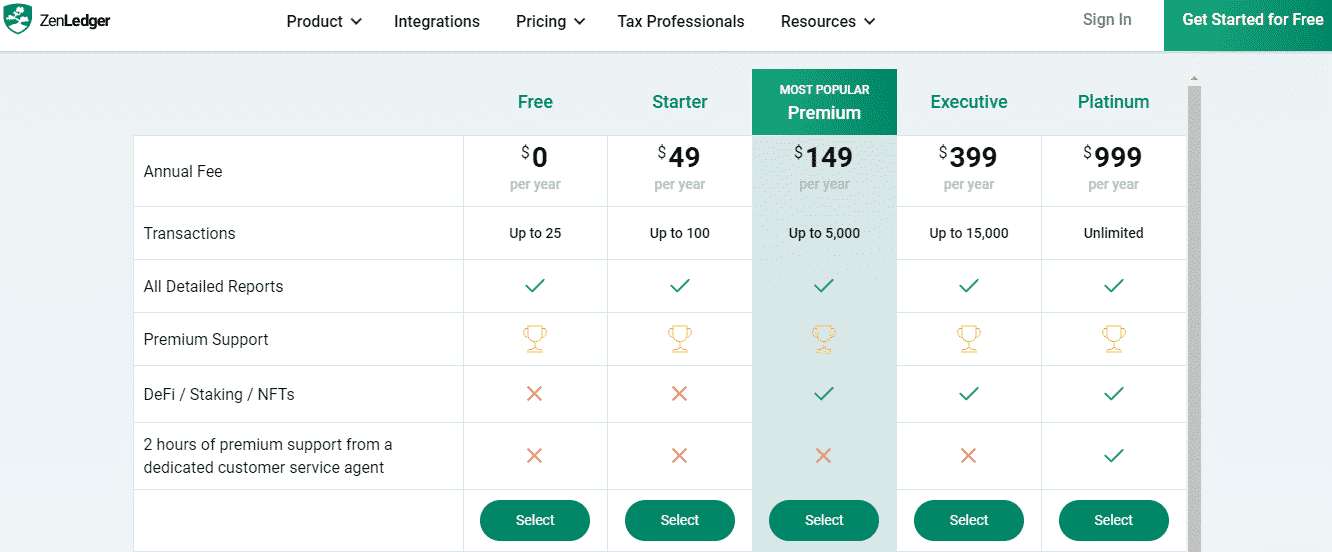The image size is (1332, 552).
Task: Click Premium plan DeFi / Staking checkmark
Action: tap(824, 394)
